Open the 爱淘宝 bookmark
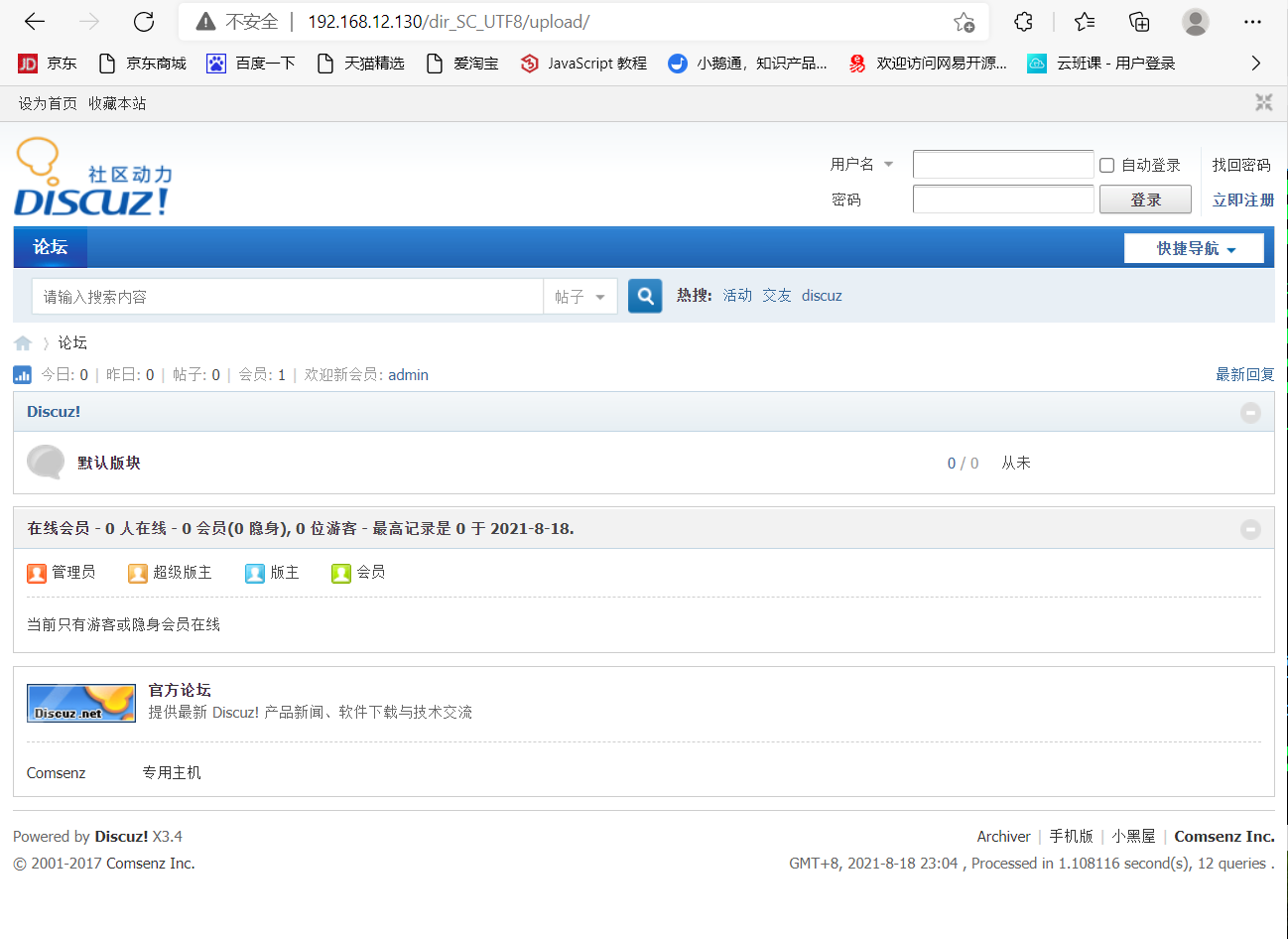 461,64
